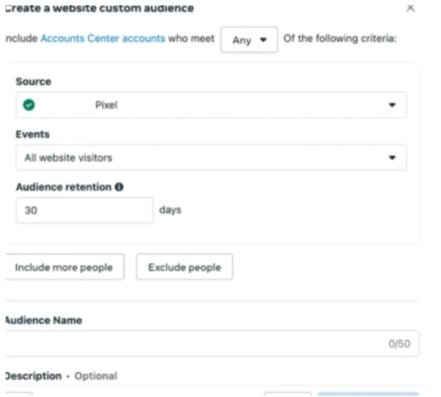This screenshot has width=441, height=397.
Task: Open the Accounts Center accounts link
Action: pyautogui.click(x=103, y=38)
